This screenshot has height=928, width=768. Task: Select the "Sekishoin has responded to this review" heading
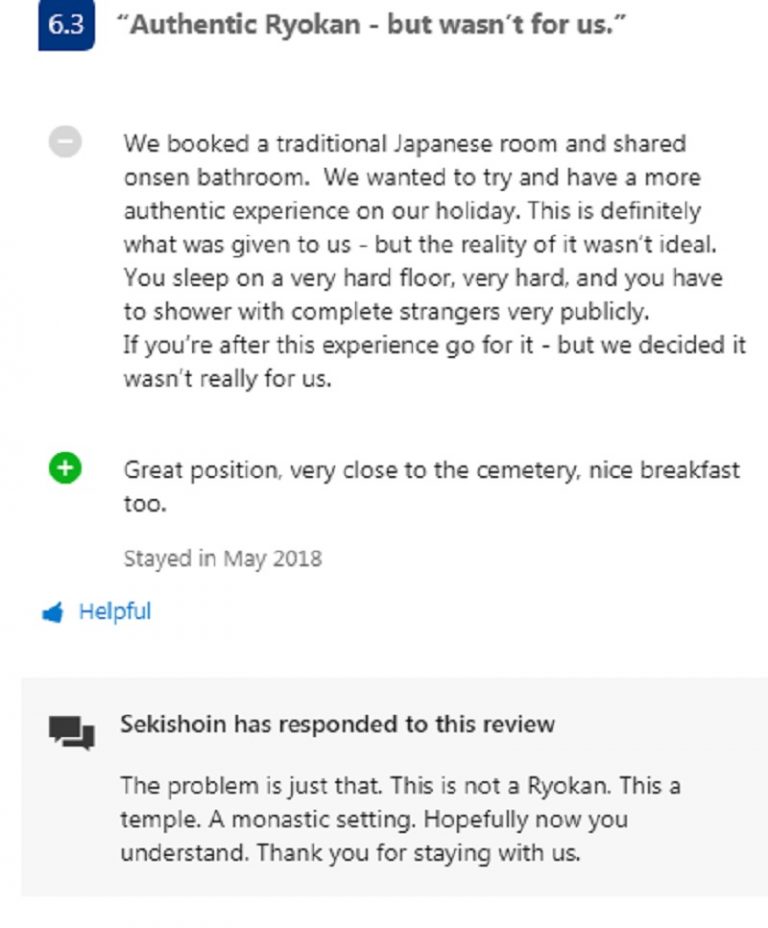point(337,724)
